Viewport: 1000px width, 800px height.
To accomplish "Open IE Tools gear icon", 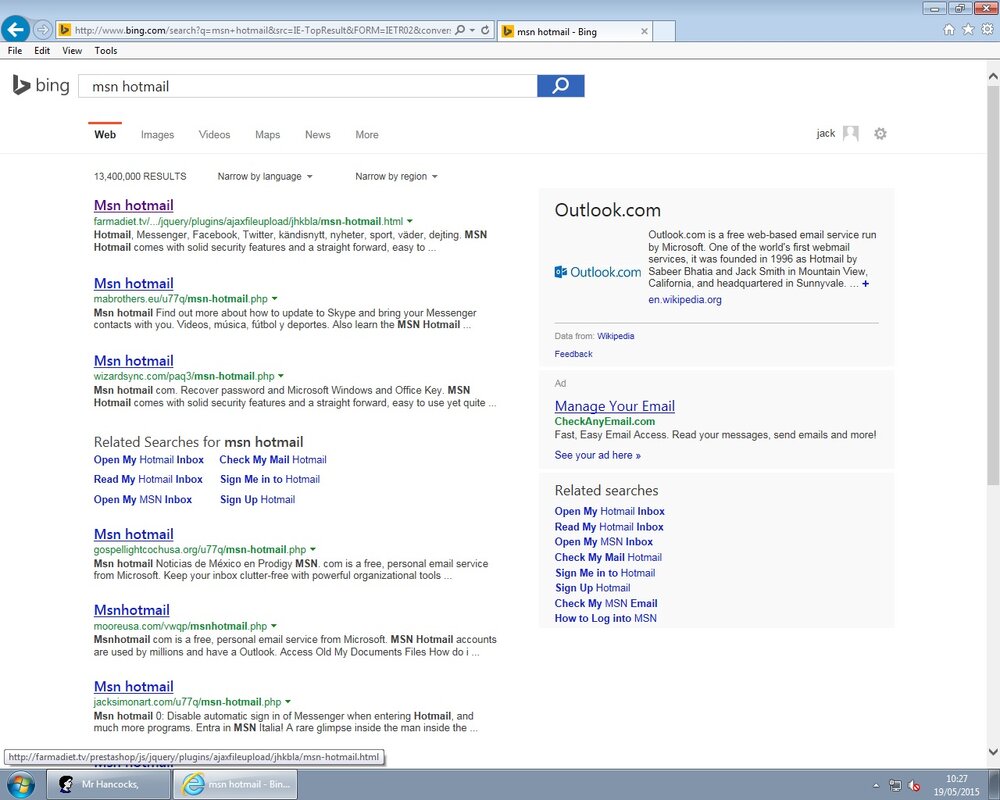I will 987,29.
